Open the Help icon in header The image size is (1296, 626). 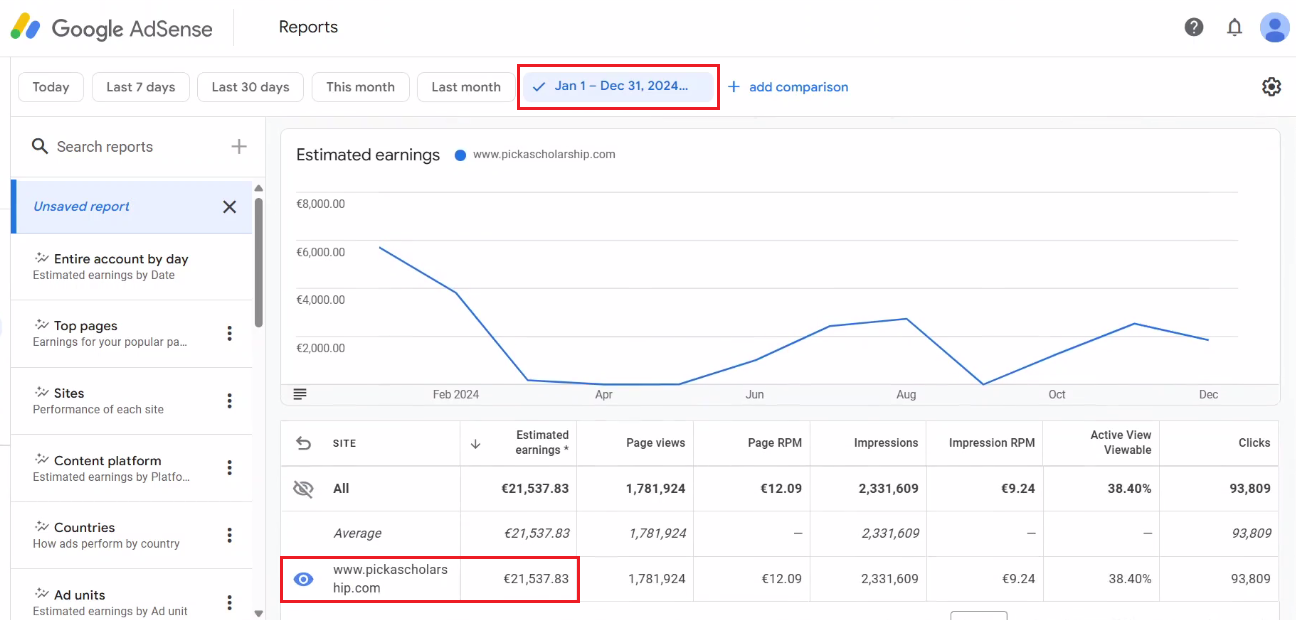coord(1194,27)
